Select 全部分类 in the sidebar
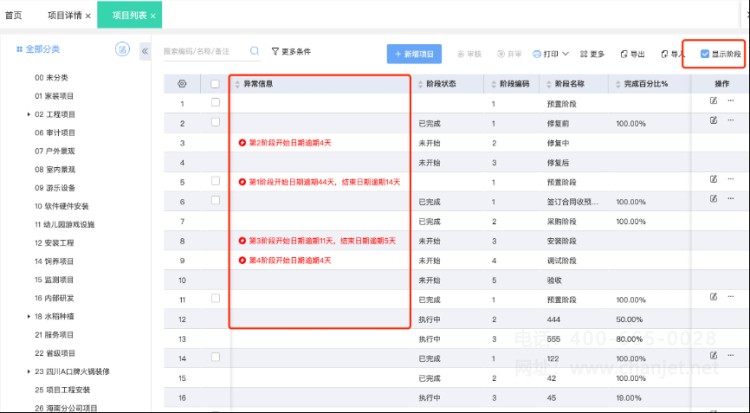The height and width of the screenshot is (413, 750). coord(38,49)
